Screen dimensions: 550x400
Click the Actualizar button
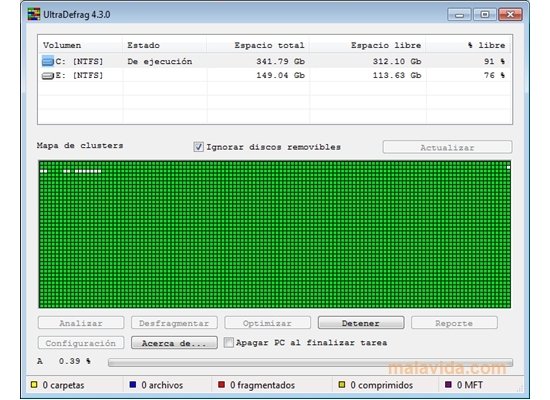(447, 147)
